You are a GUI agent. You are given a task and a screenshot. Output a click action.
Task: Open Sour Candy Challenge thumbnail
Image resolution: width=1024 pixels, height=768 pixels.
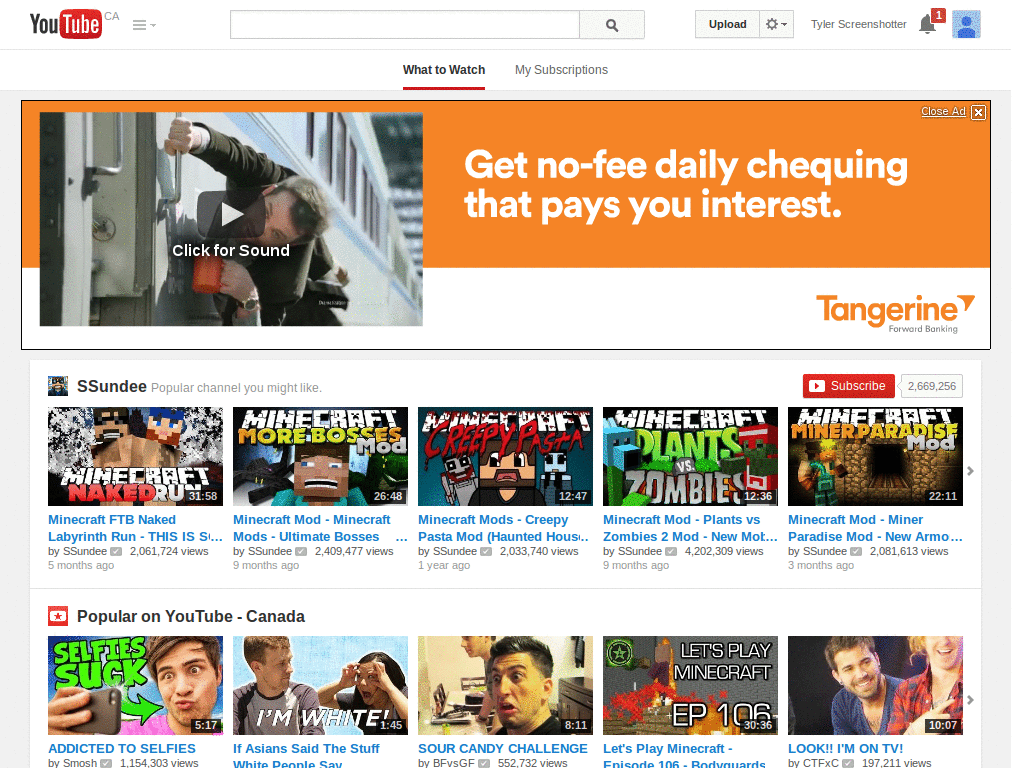(x=505, y=686)
